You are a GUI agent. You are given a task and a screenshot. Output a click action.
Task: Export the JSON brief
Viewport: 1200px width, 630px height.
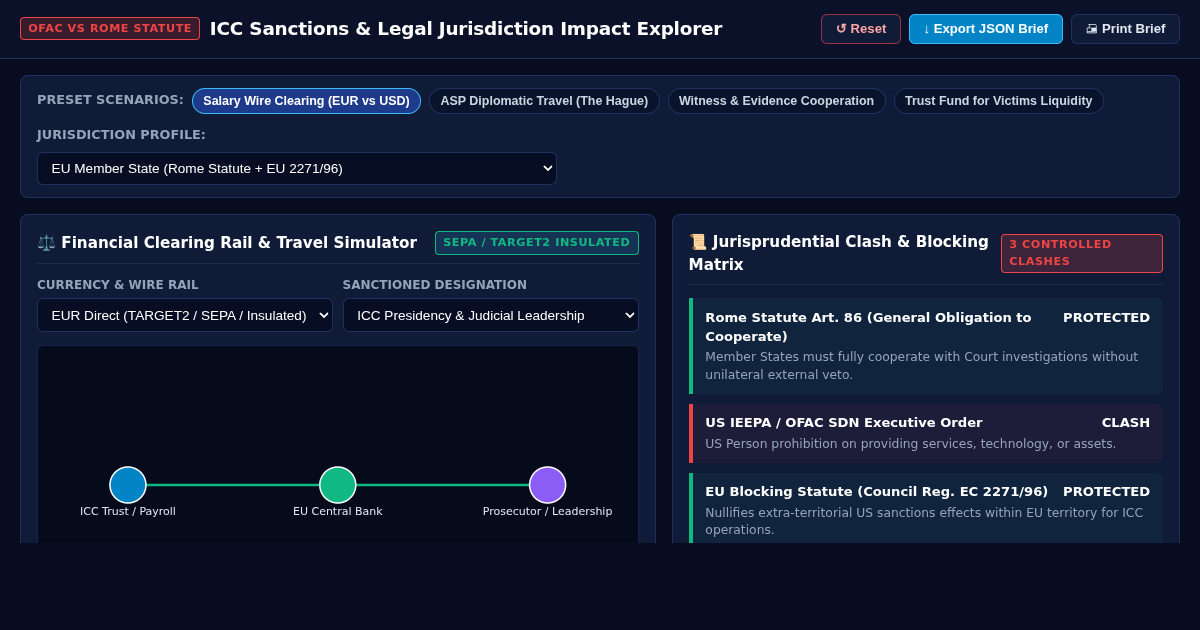click(986, 29)
